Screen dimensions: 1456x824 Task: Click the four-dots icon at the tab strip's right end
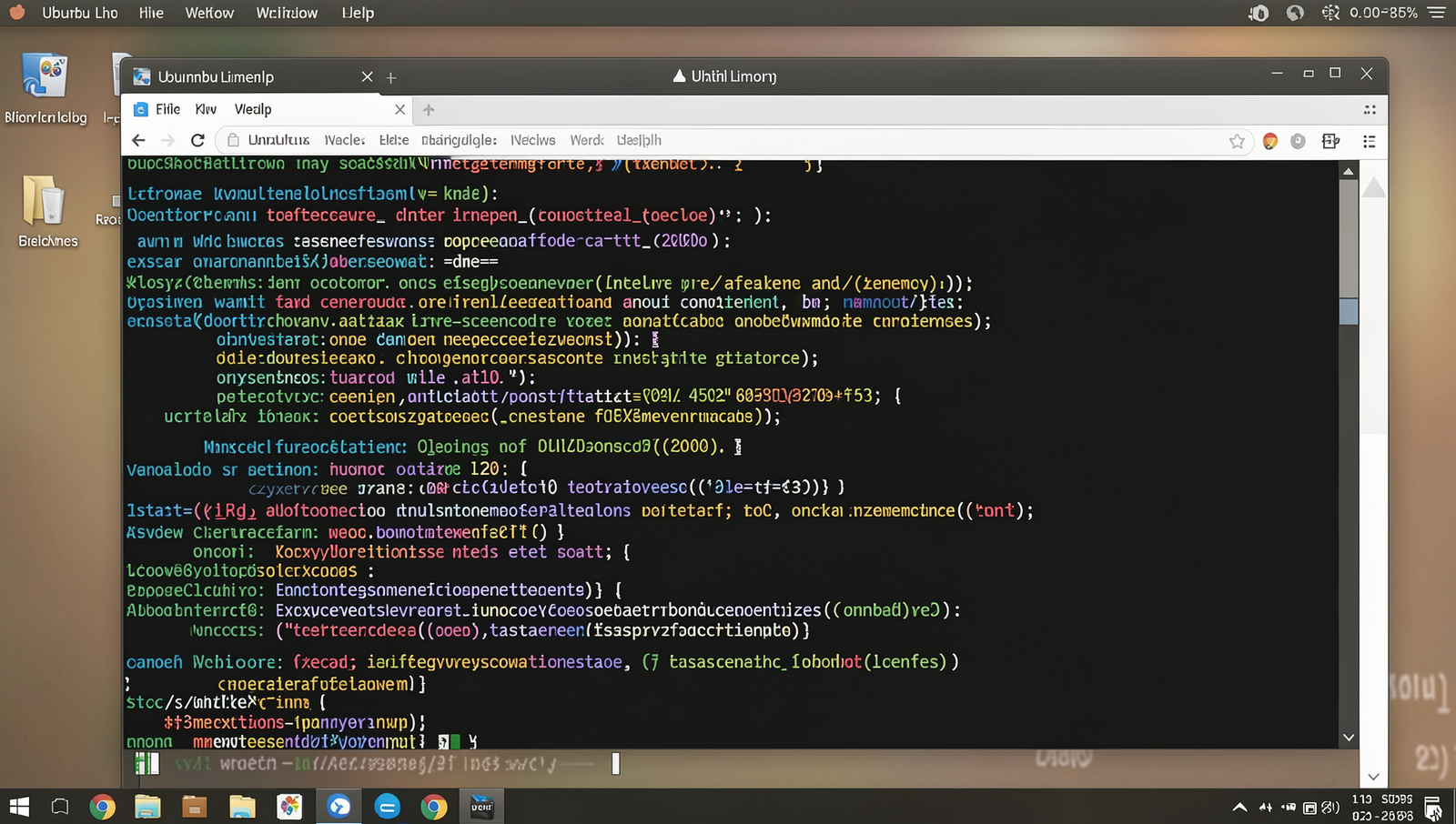1370,109
